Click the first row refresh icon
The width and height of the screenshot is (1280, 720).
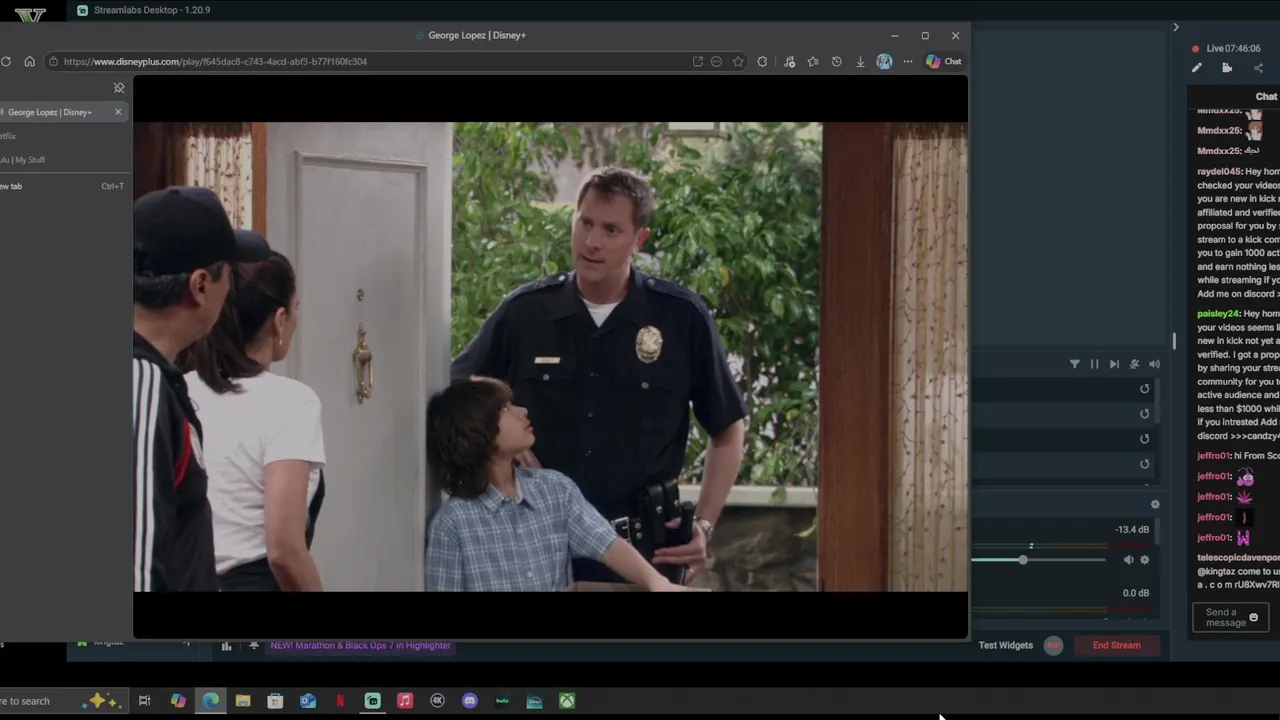coord(1145,389)
